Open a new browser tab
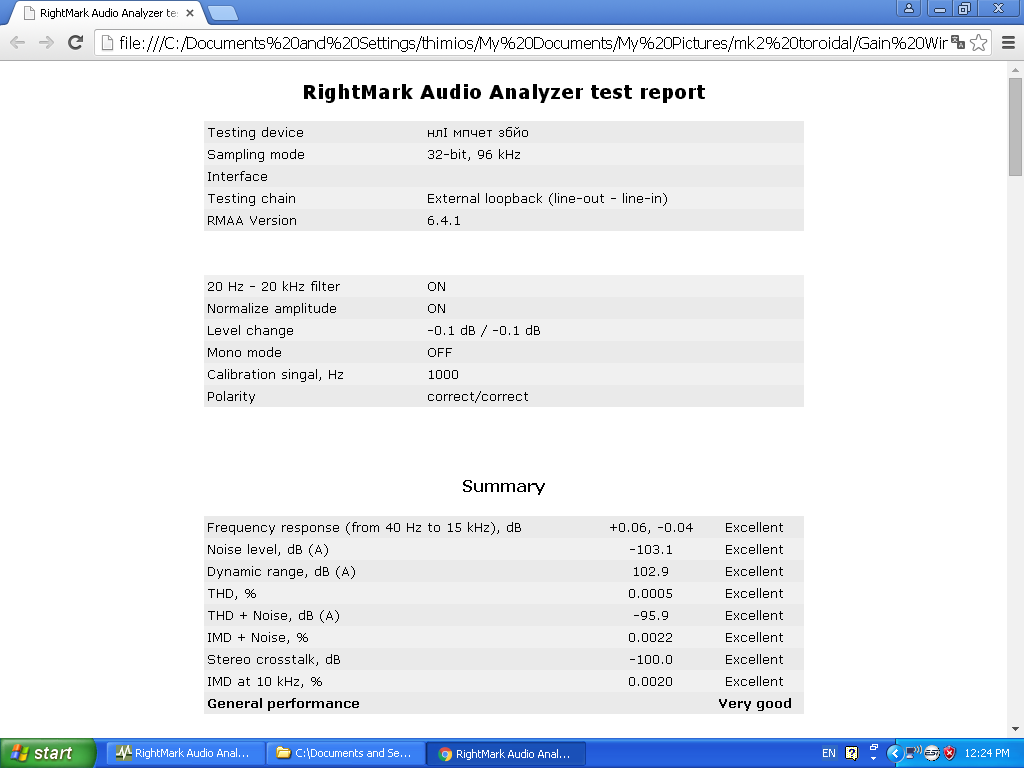 (x=223, y=13)
